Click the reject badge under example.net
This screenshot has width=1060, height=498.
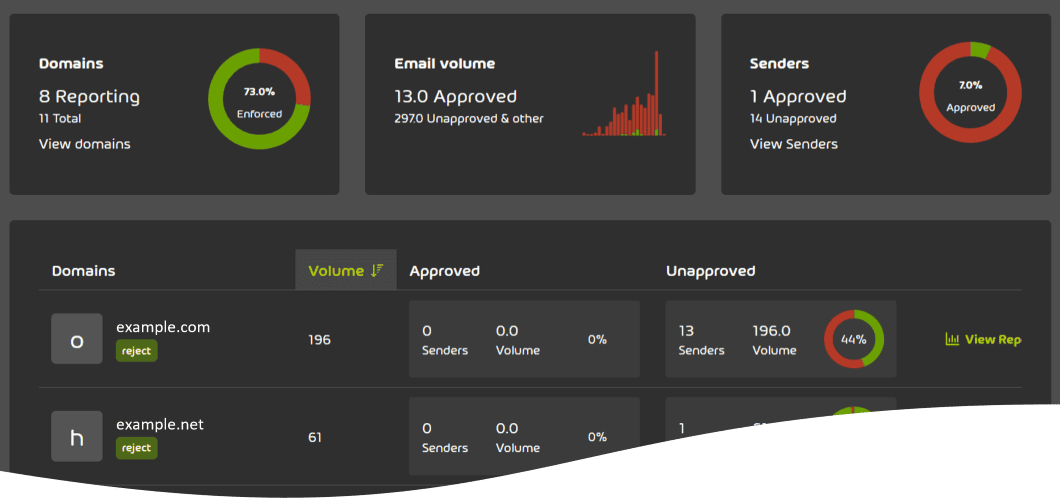[136, 448]
